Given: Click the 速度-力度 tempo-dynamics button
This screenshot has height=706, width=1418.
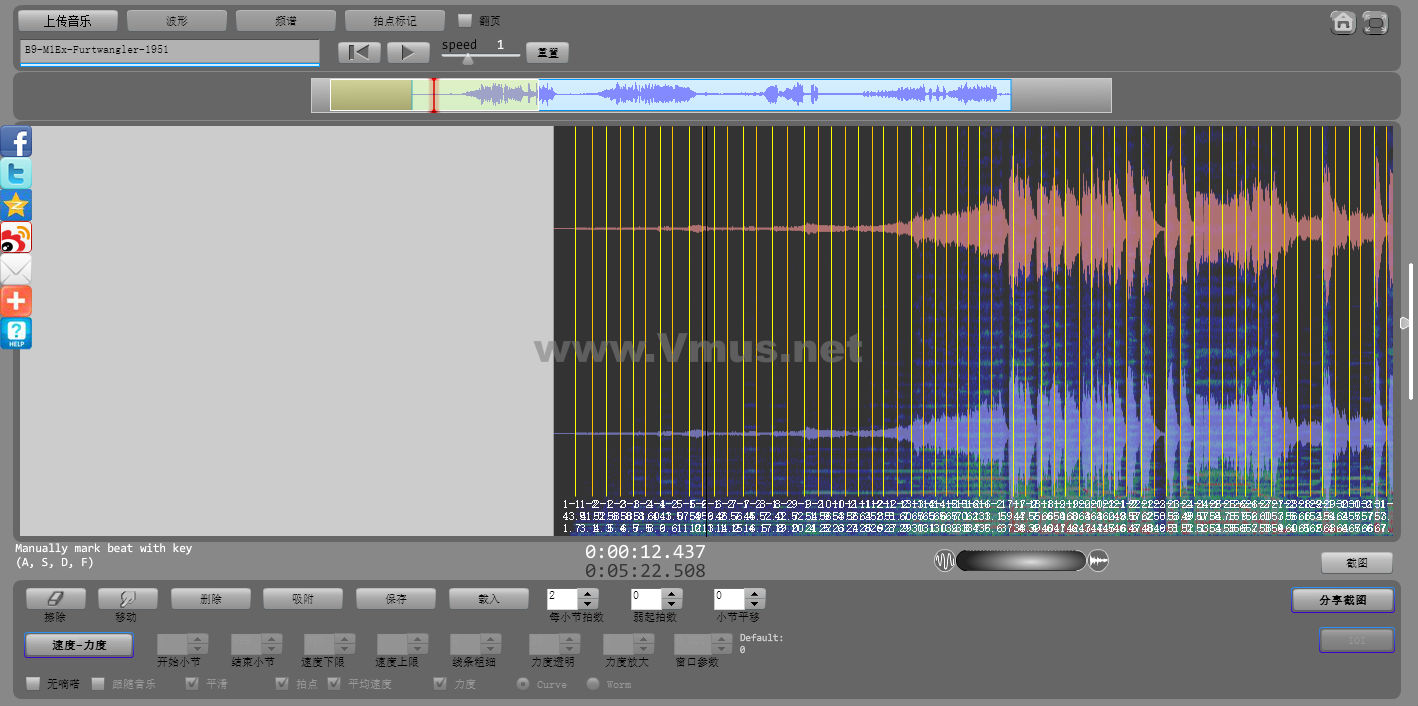Looking at the screenshot, I should (x=79, y=645).
